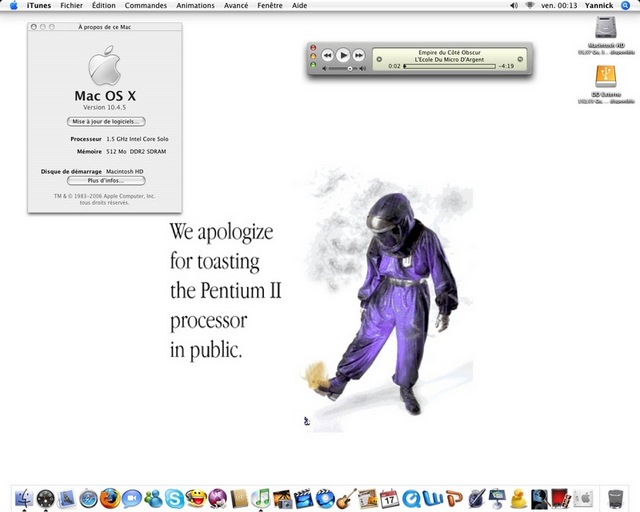
Task: Open the orange USB external drive icon
Action: click(606, 80)
